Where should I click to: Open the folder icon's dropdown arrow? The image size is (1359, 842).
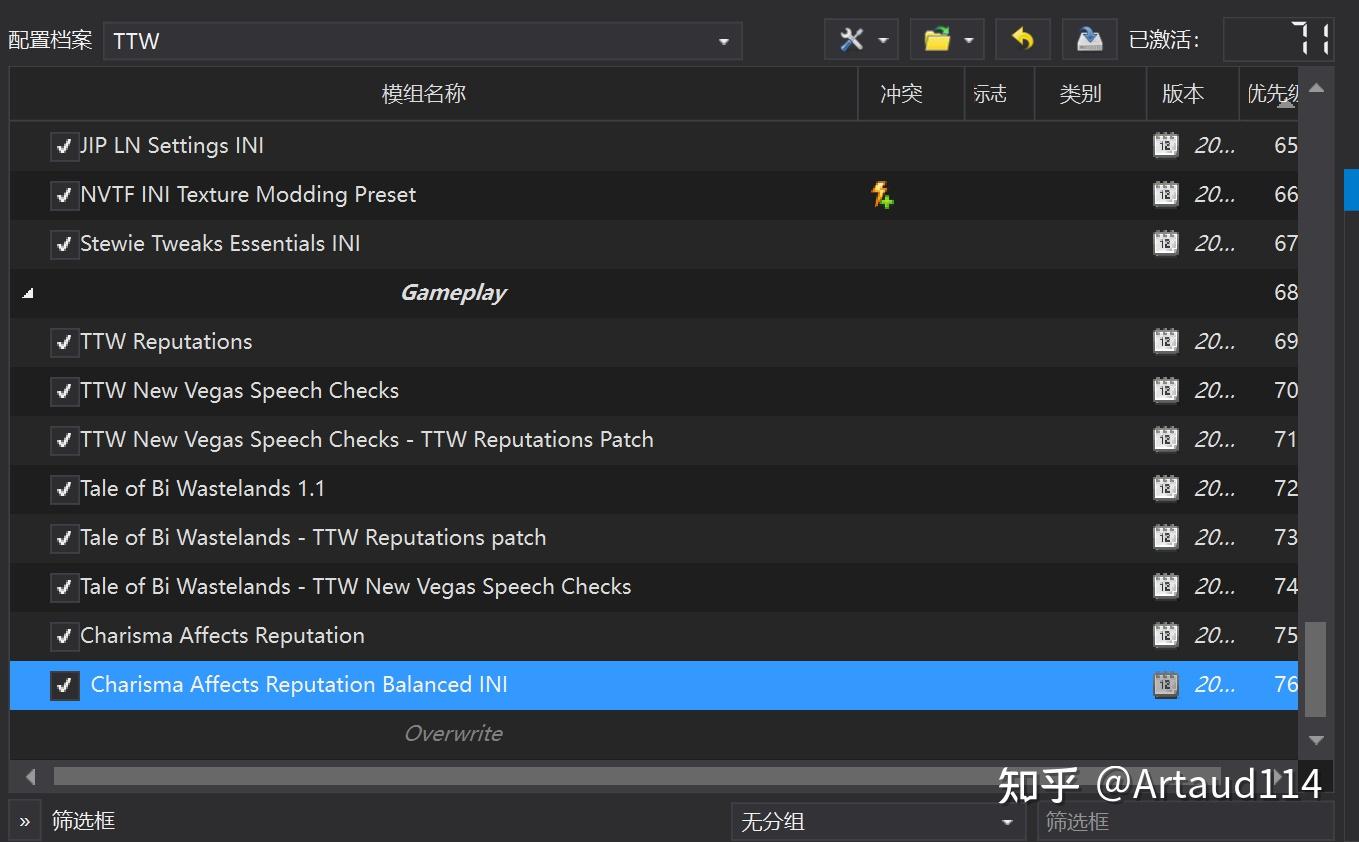tap(967, 39)
